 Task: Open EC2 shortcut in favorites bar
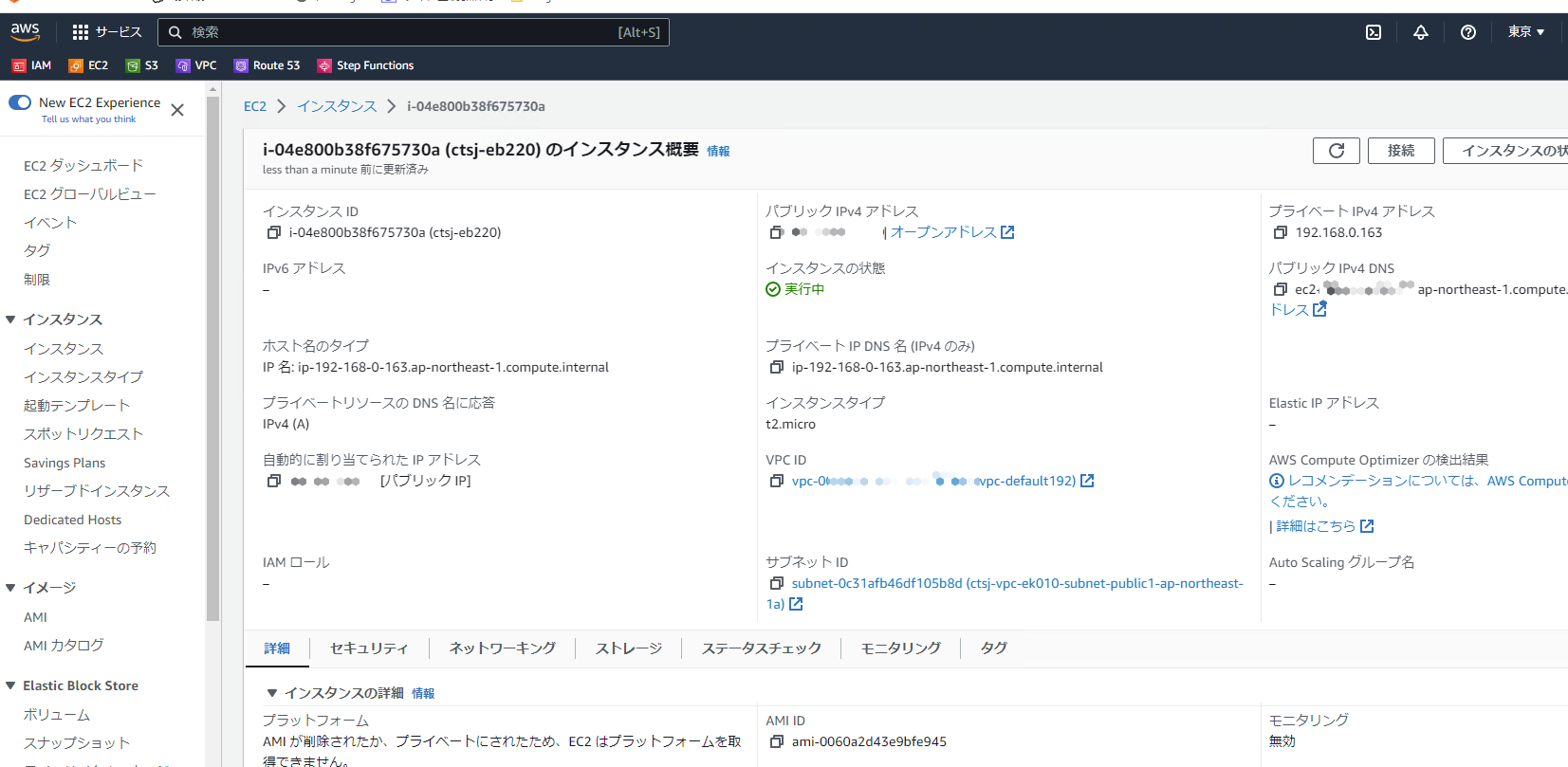88,65
